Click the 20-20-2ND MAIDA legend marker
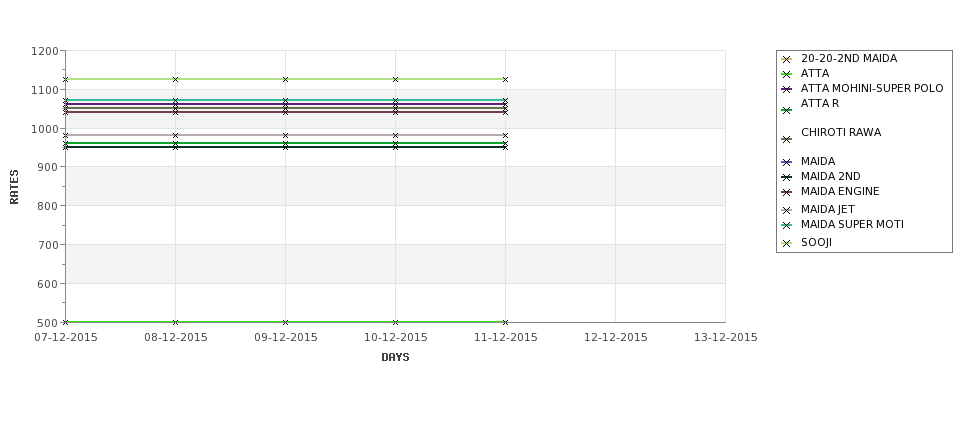This screenshot has width=975, height=429. point(786,60)
